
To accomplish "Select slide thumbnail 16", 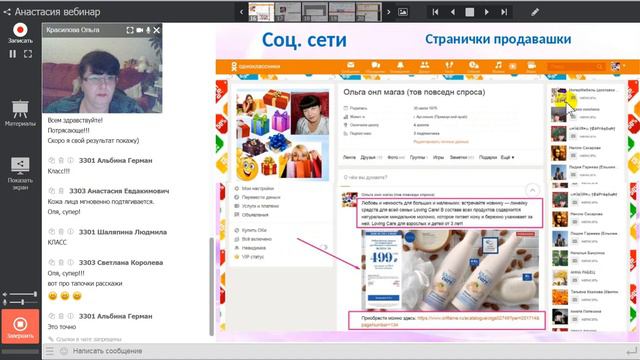I will [261, 12].
